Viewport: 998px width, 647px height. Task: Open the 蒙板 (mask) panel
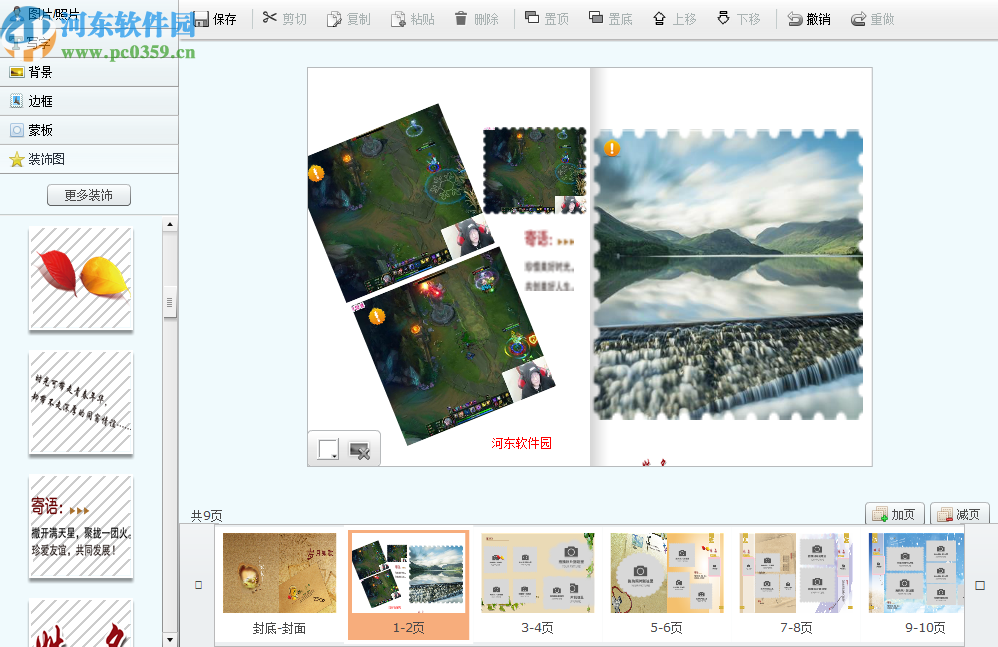coord(89,130)
